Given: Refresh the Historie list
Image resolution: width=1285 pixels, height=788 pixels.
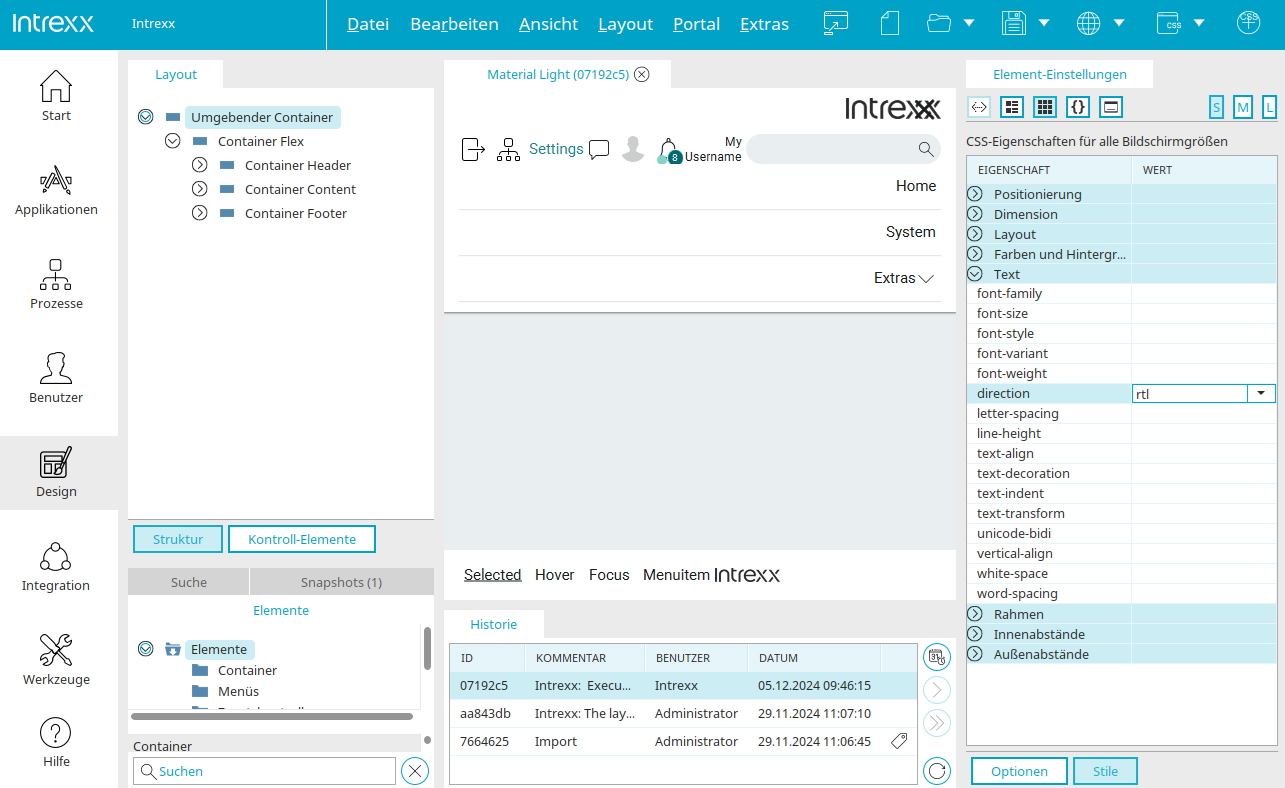Looking at the screenshot, I should click(937, 770).
